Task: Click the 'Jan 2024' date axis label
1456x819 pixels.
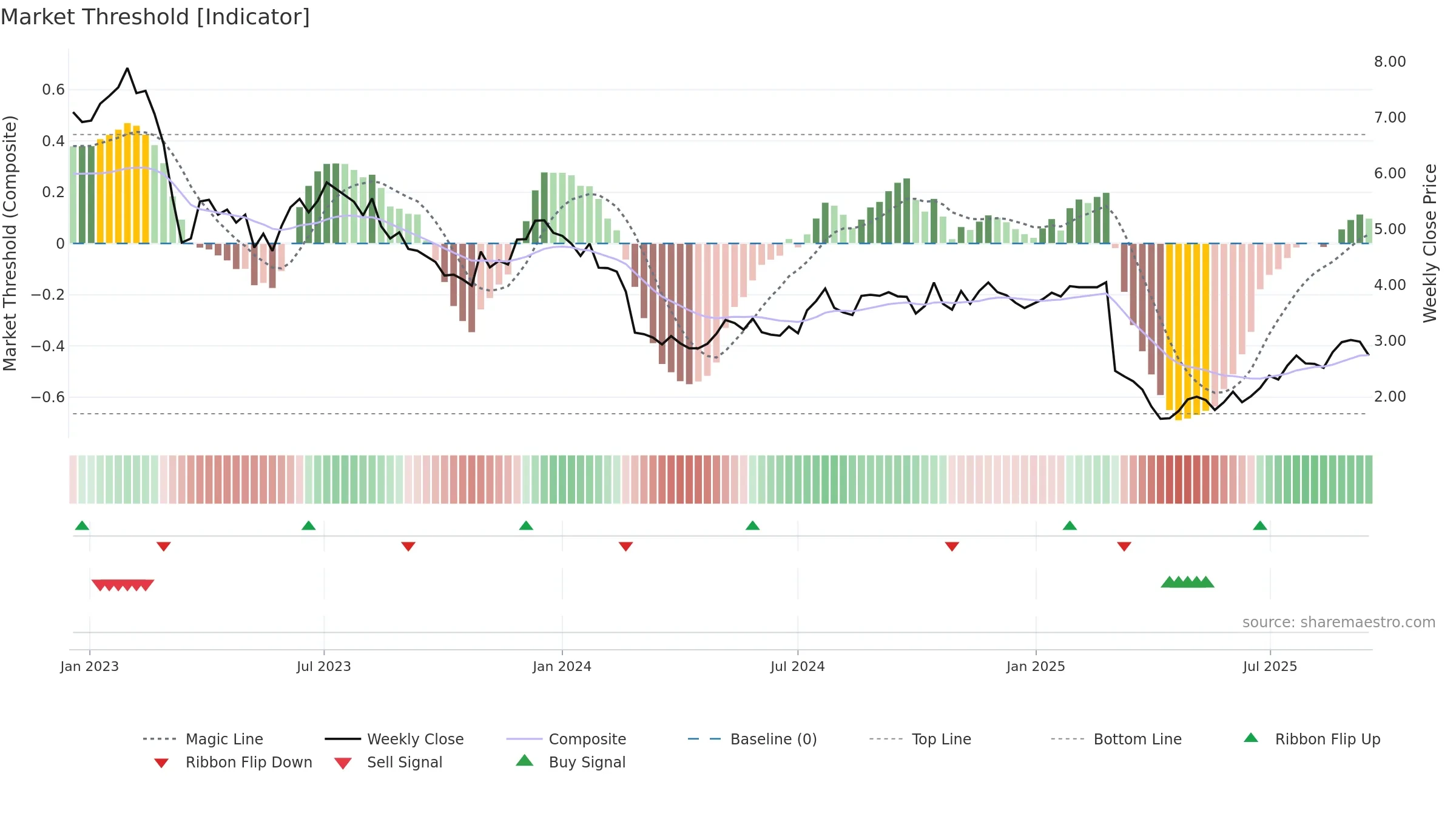Action: [562, 666]
